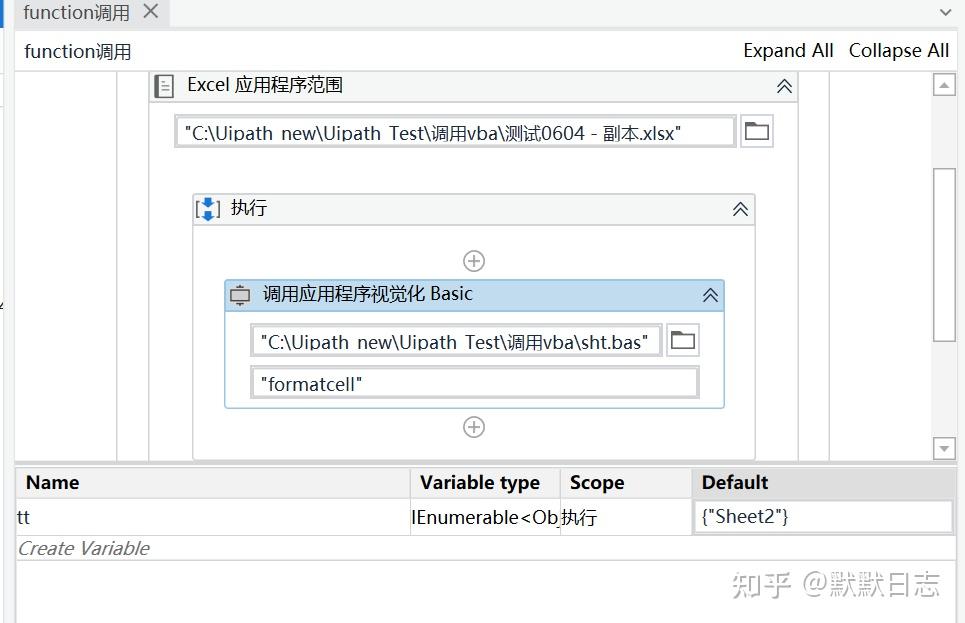Click the scrollbar up arrow icon
Image resolution: width=965 pixels, height=623 pixels.
click(x=943, y=85)
